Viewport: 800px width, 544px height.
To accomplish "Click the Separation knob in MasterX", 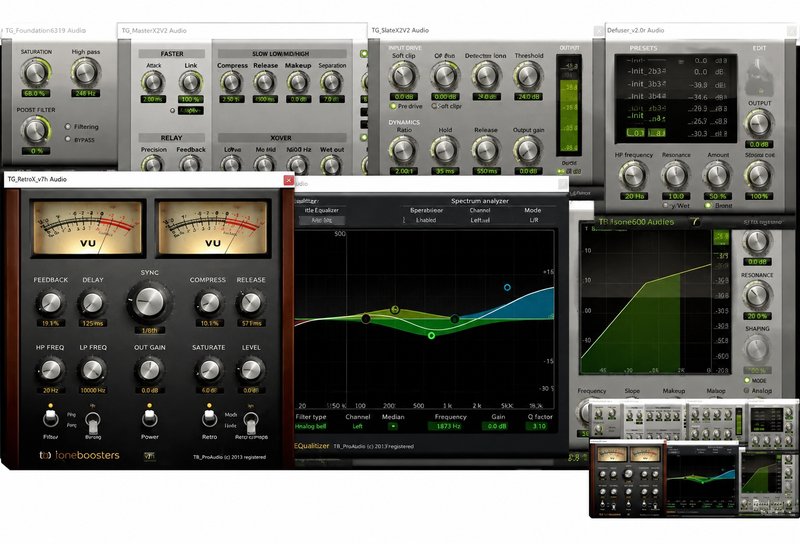I will click(332, 82).
